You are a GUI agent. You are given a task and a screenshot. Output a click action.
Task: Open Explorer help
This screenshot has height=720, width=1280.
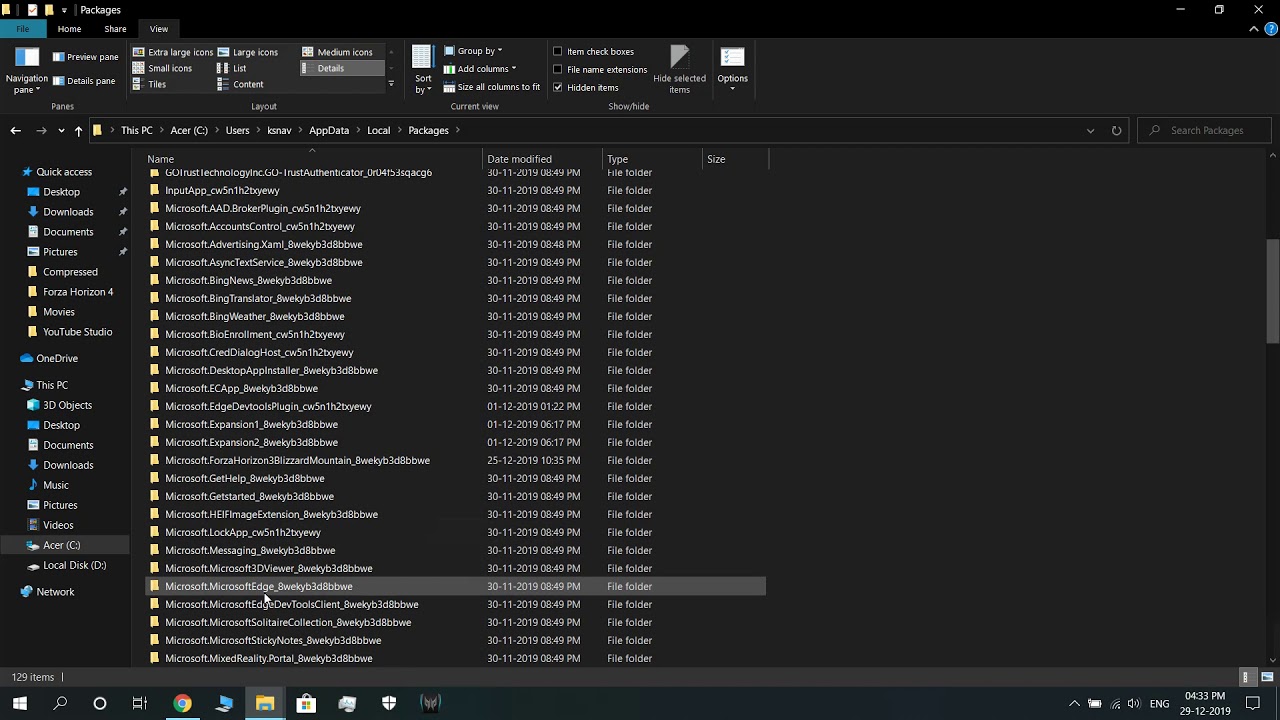[x=1270, y=29]
